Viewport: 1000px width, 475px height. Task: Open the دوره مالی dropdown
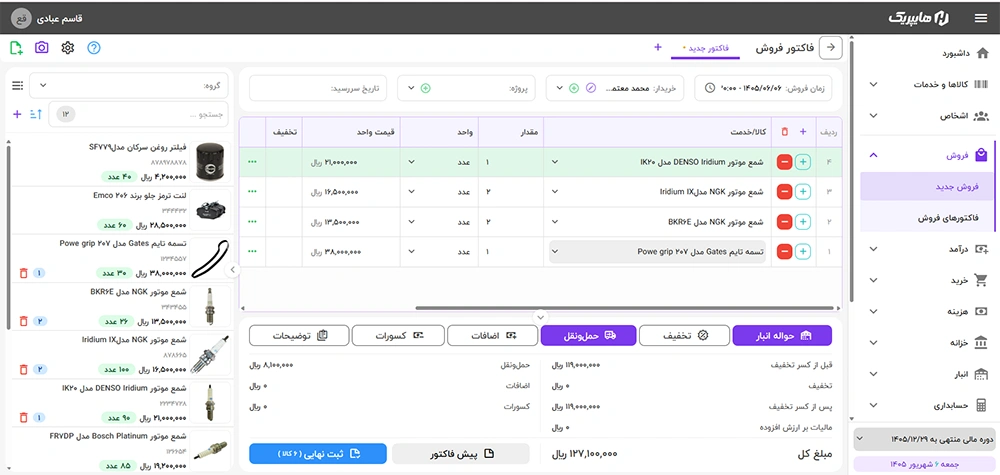(924, 439)
